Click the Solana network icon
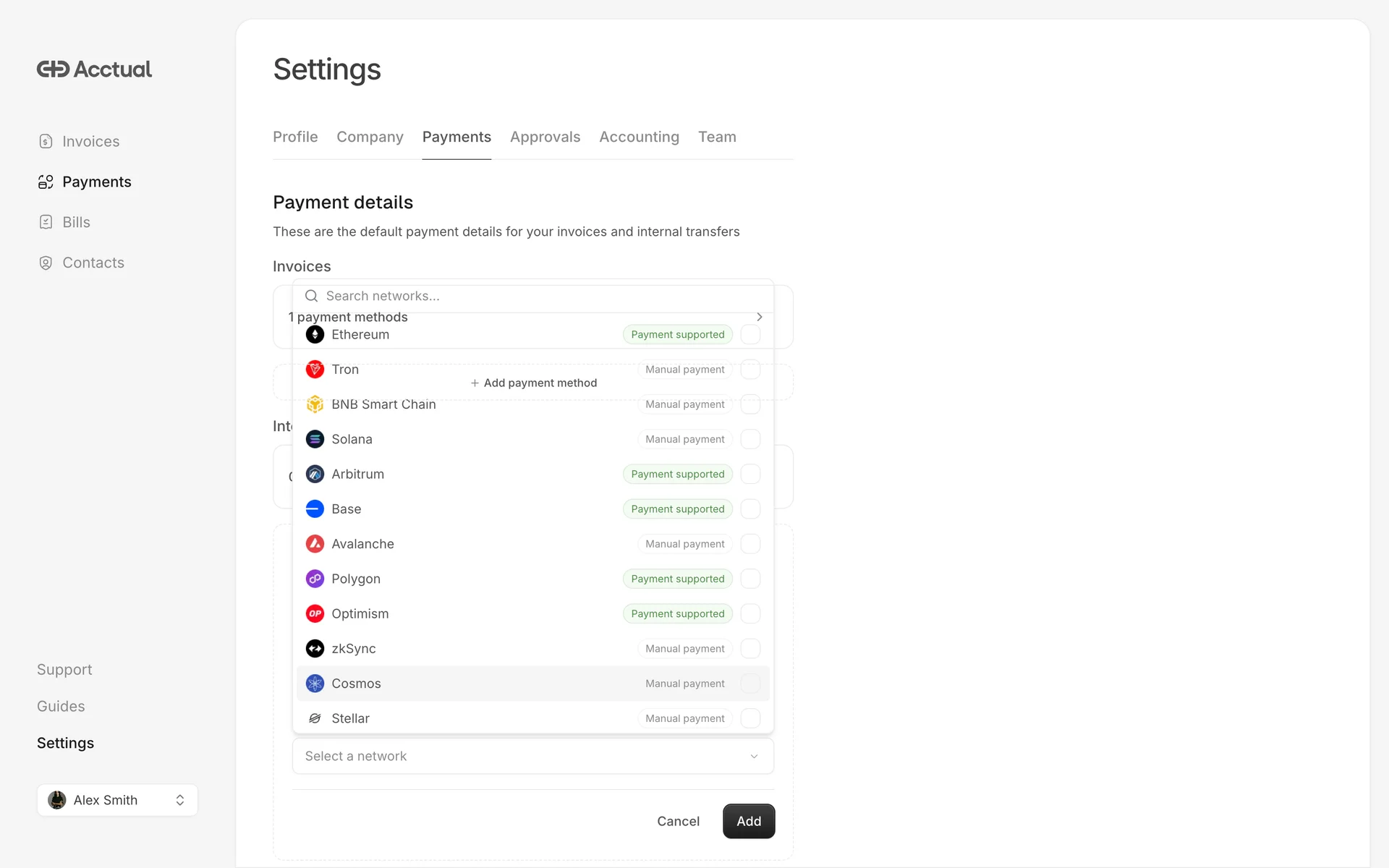Viewport: 1389px width, 868px height. tap(315, 439)
